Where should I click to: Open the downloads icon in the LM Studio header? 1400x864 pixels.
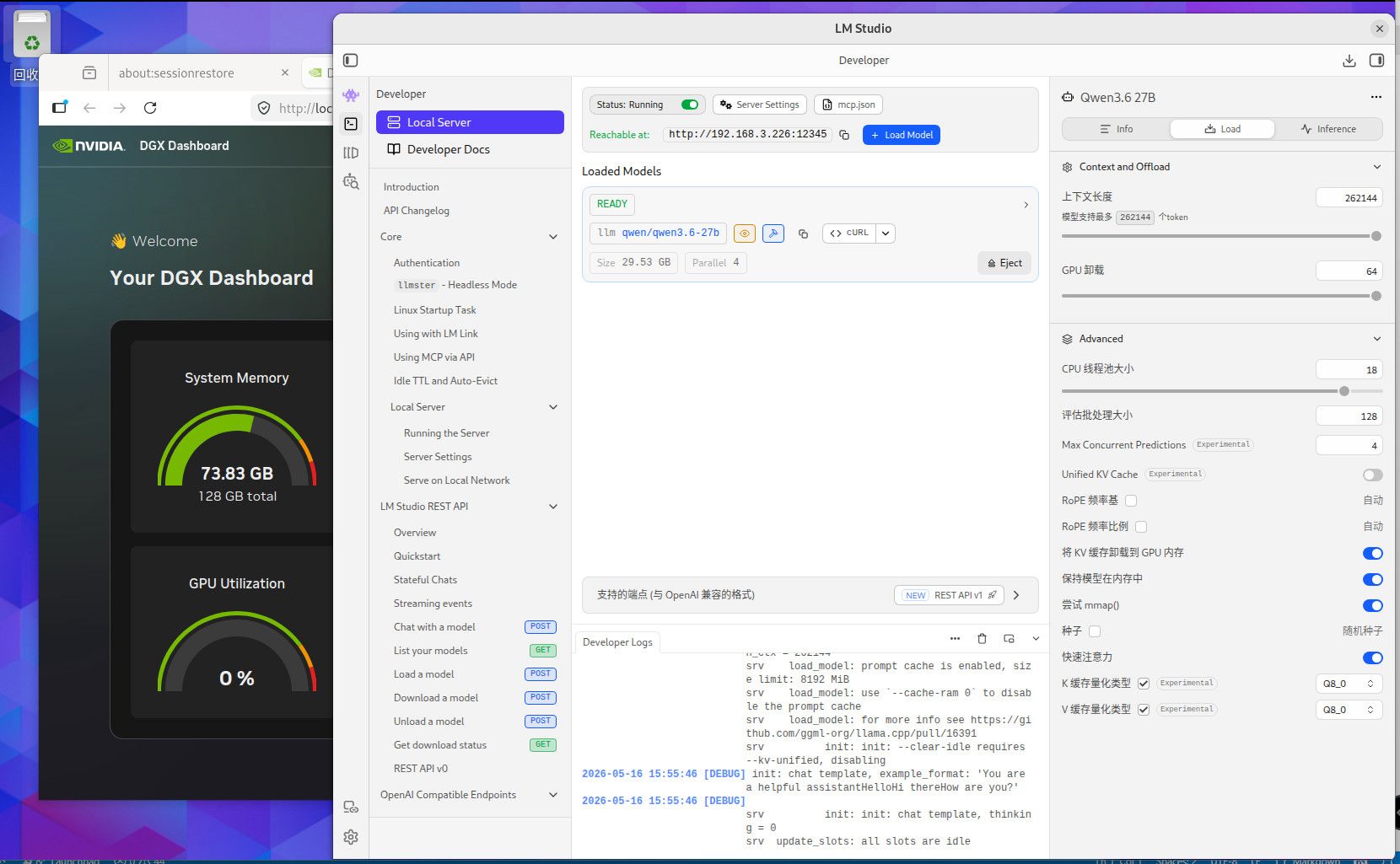(x=1349, y=61)
